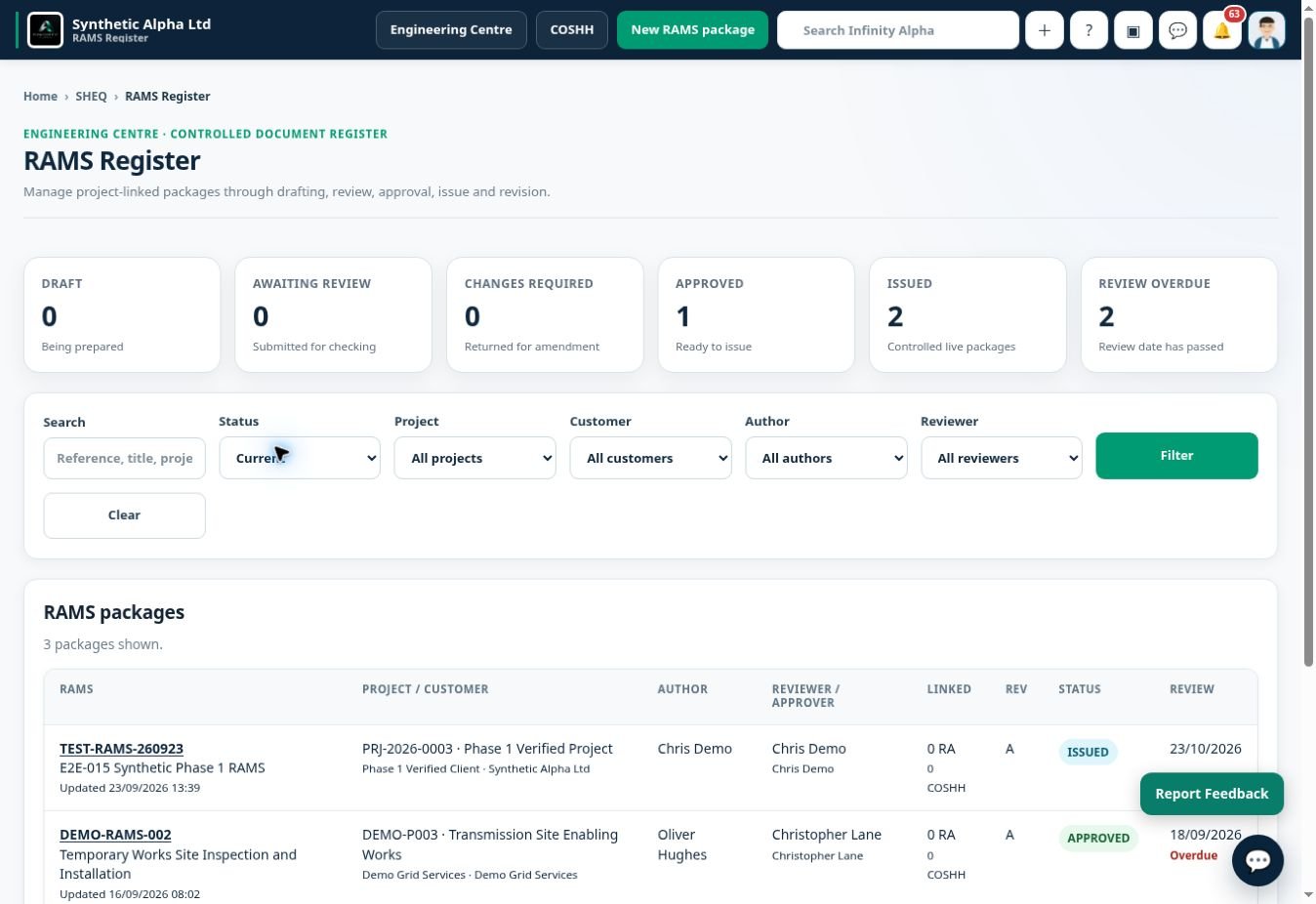Image resolution: width=1316 pixels, height=904 pixels.
Task: Select the Issued summary card
Action: [967, 314]
